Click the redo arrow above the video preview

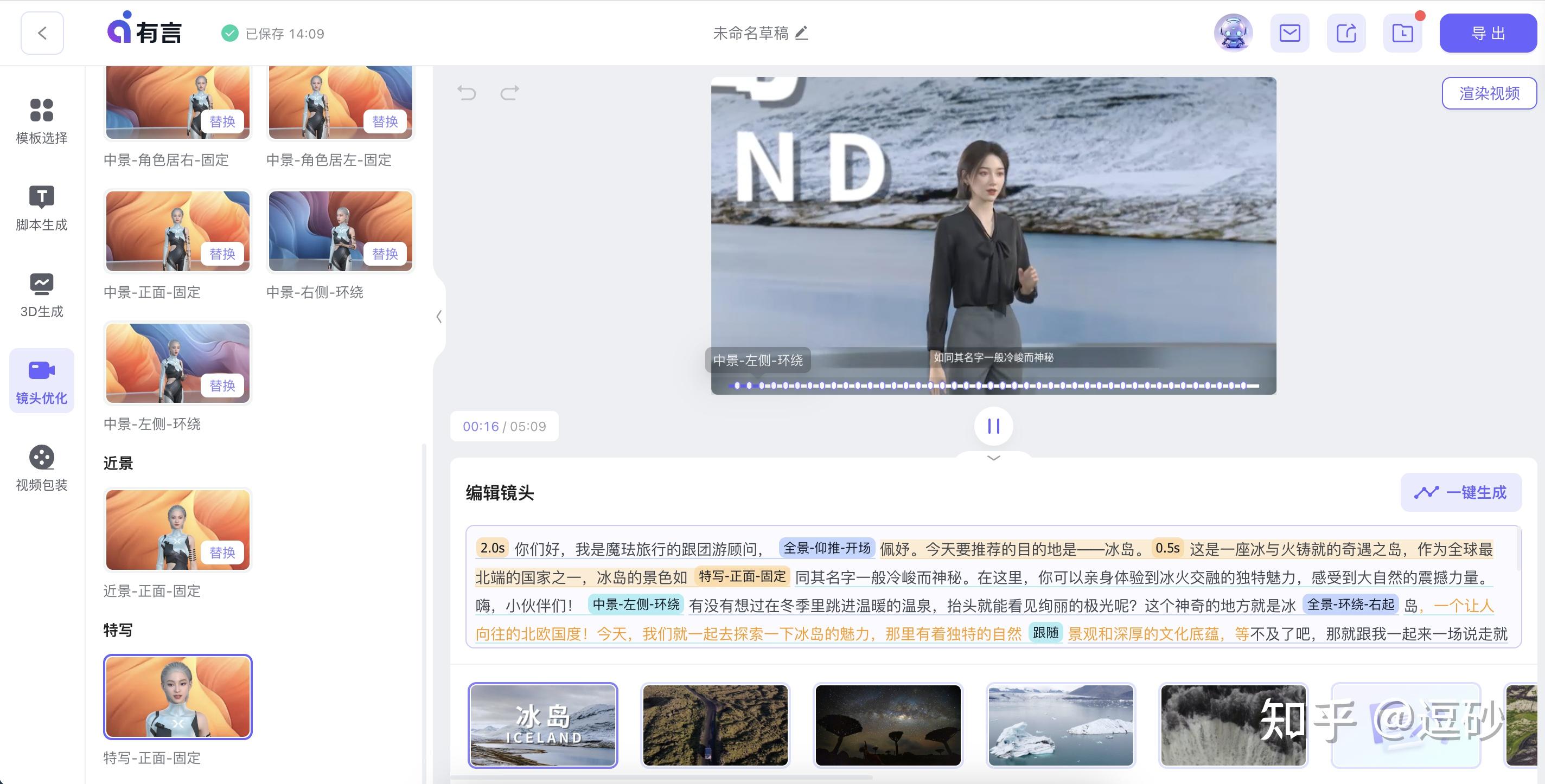[509, 93]
